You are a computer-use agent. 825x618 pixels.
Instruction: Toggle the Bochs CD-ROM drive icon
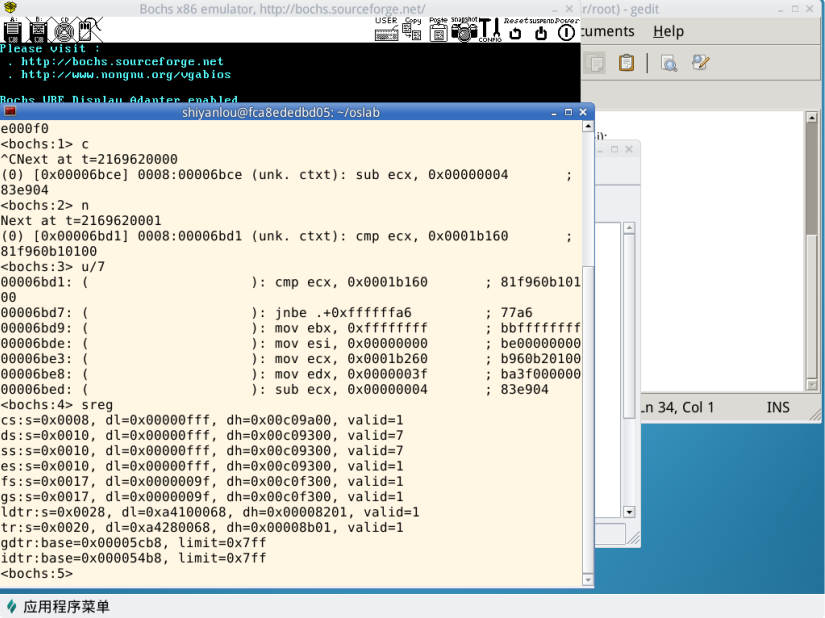tap(63, 28)
